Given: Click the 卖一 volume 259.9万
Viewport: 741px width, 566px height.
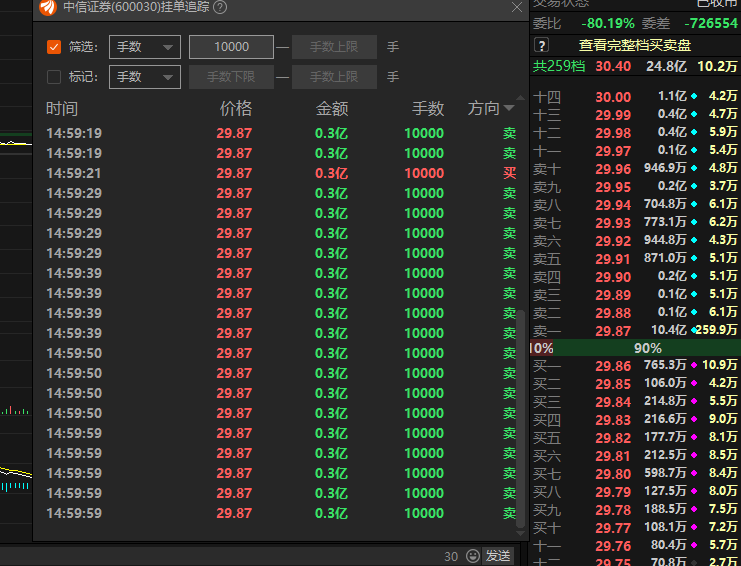Looking at the screenshot, I should click(716, 329).
